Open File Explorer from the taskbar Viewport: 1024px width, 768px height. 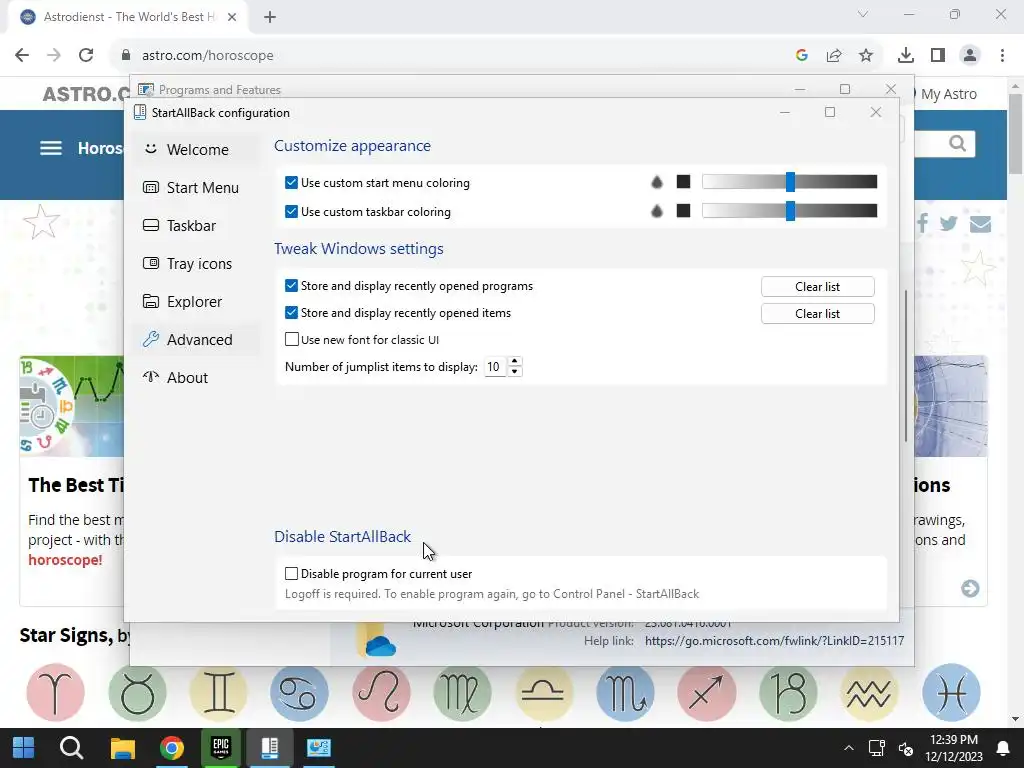pos(122,748)
